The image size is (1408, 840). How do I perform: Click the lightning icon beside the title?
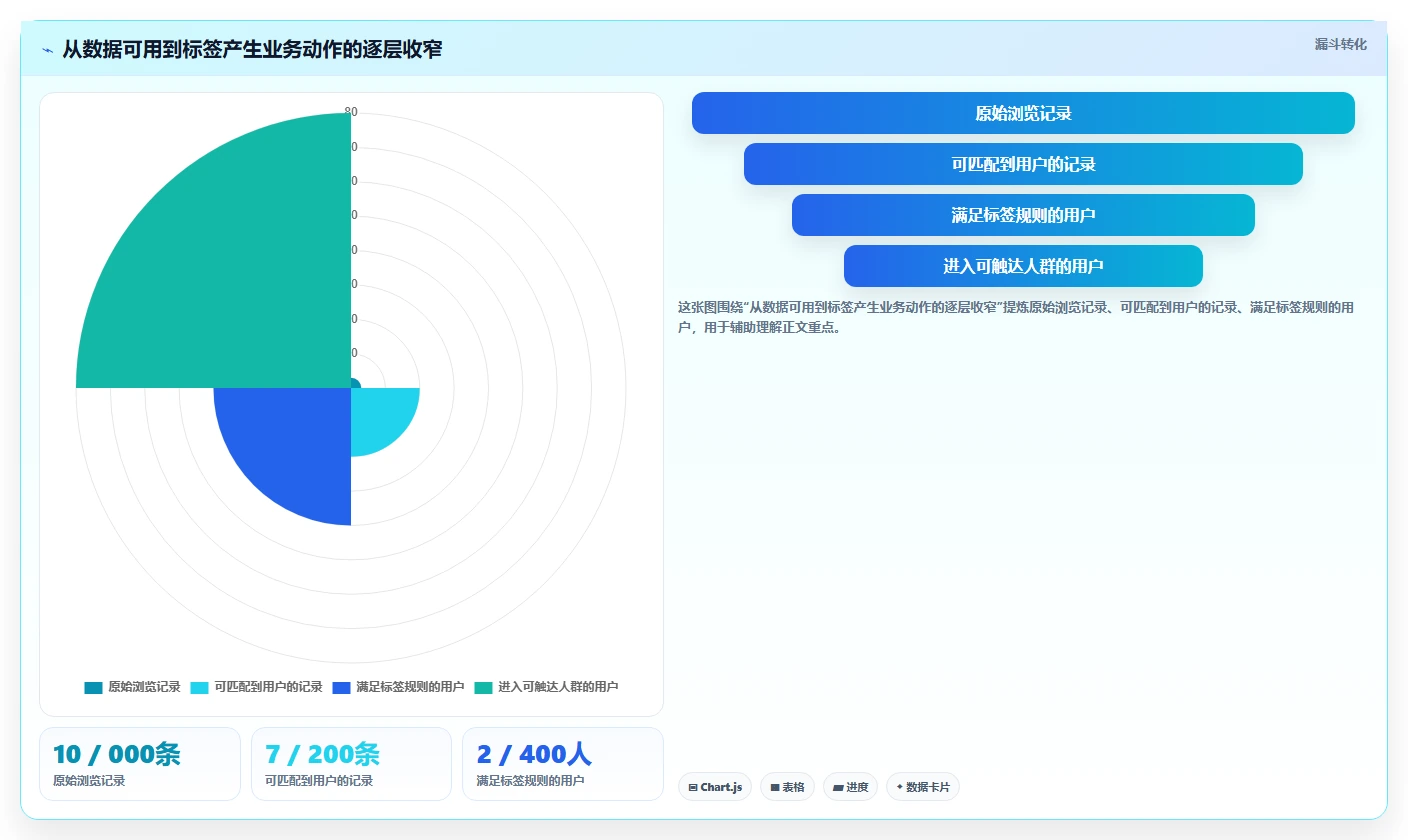(48, 50)
